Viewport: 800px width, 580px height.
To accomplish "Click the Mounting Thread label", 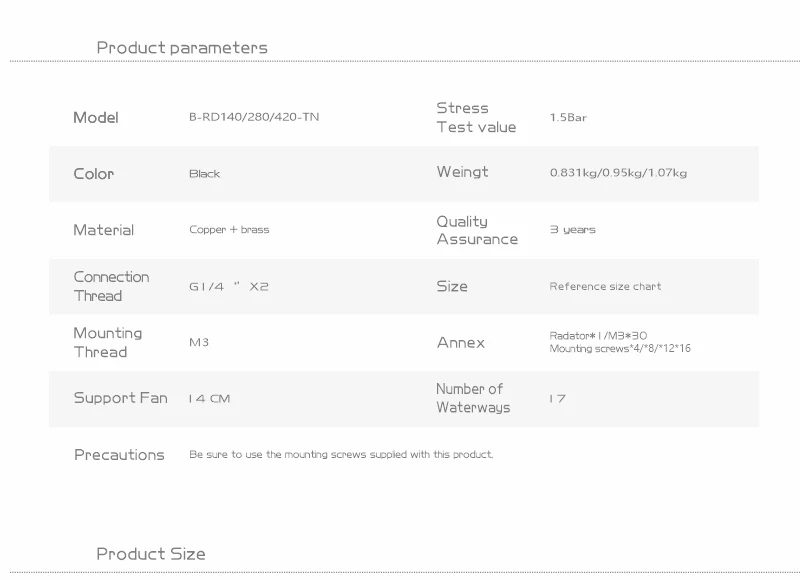I will (x=107, y=342).
